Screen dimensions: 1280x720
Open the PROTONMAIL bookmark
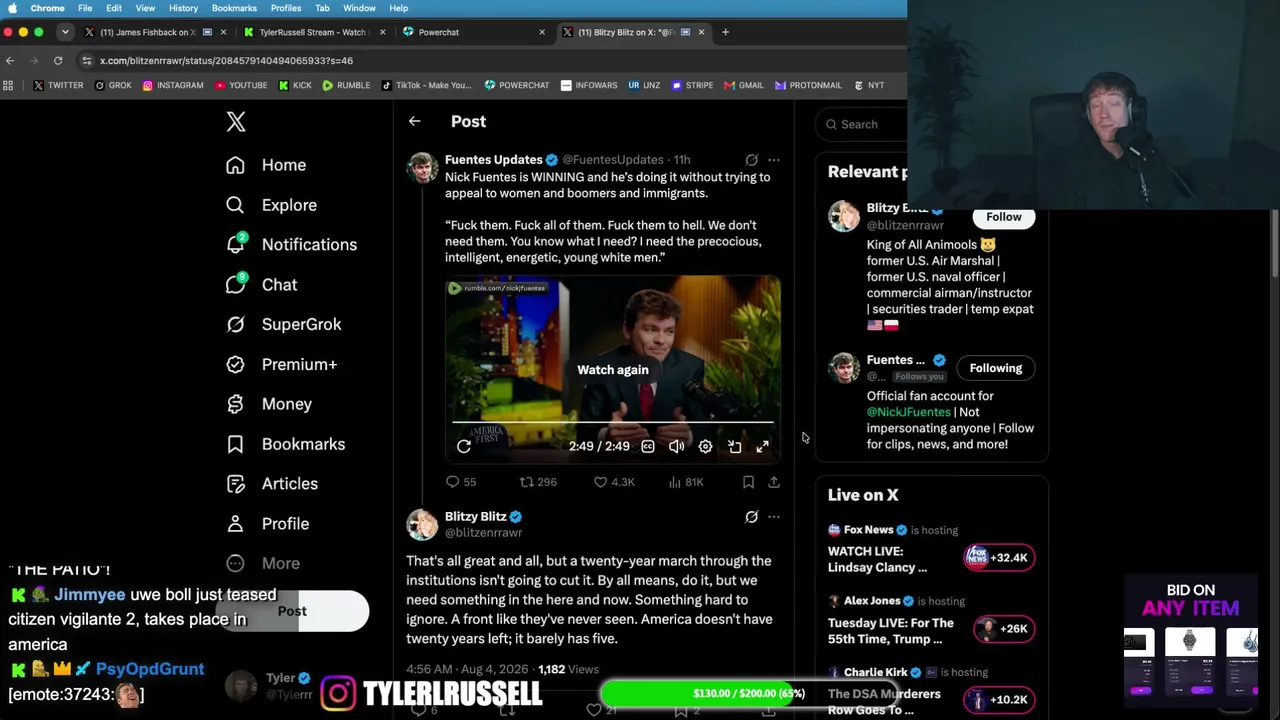808,85
